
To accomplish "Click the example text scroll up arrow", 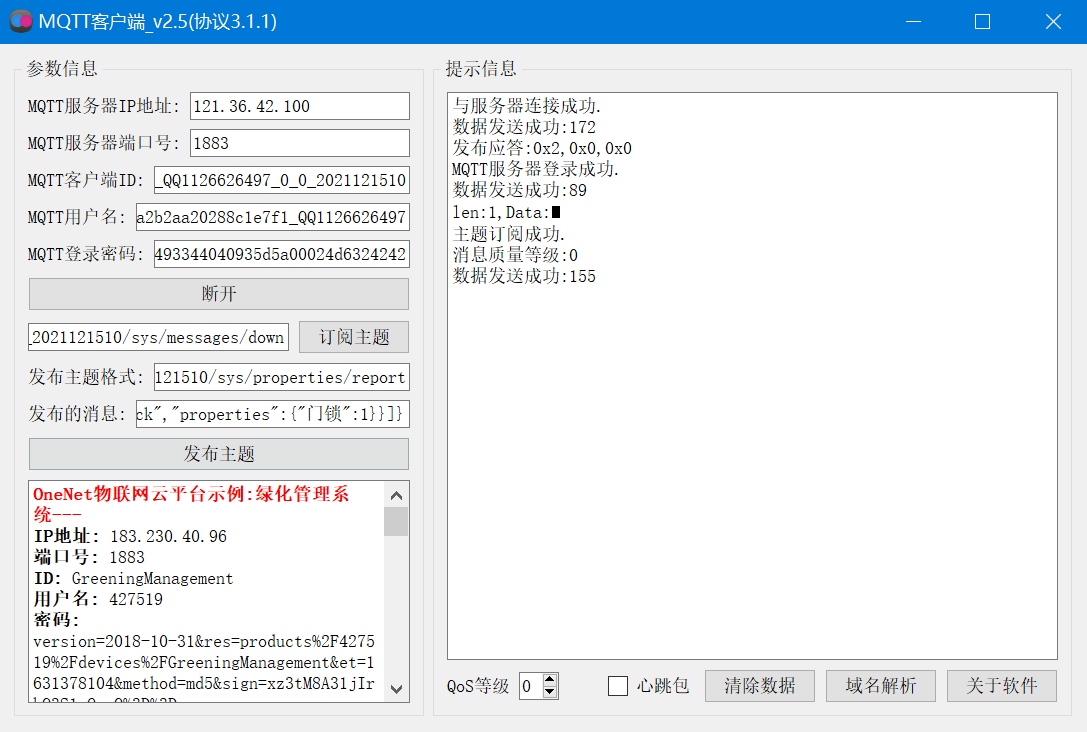I will click(397, 495).
